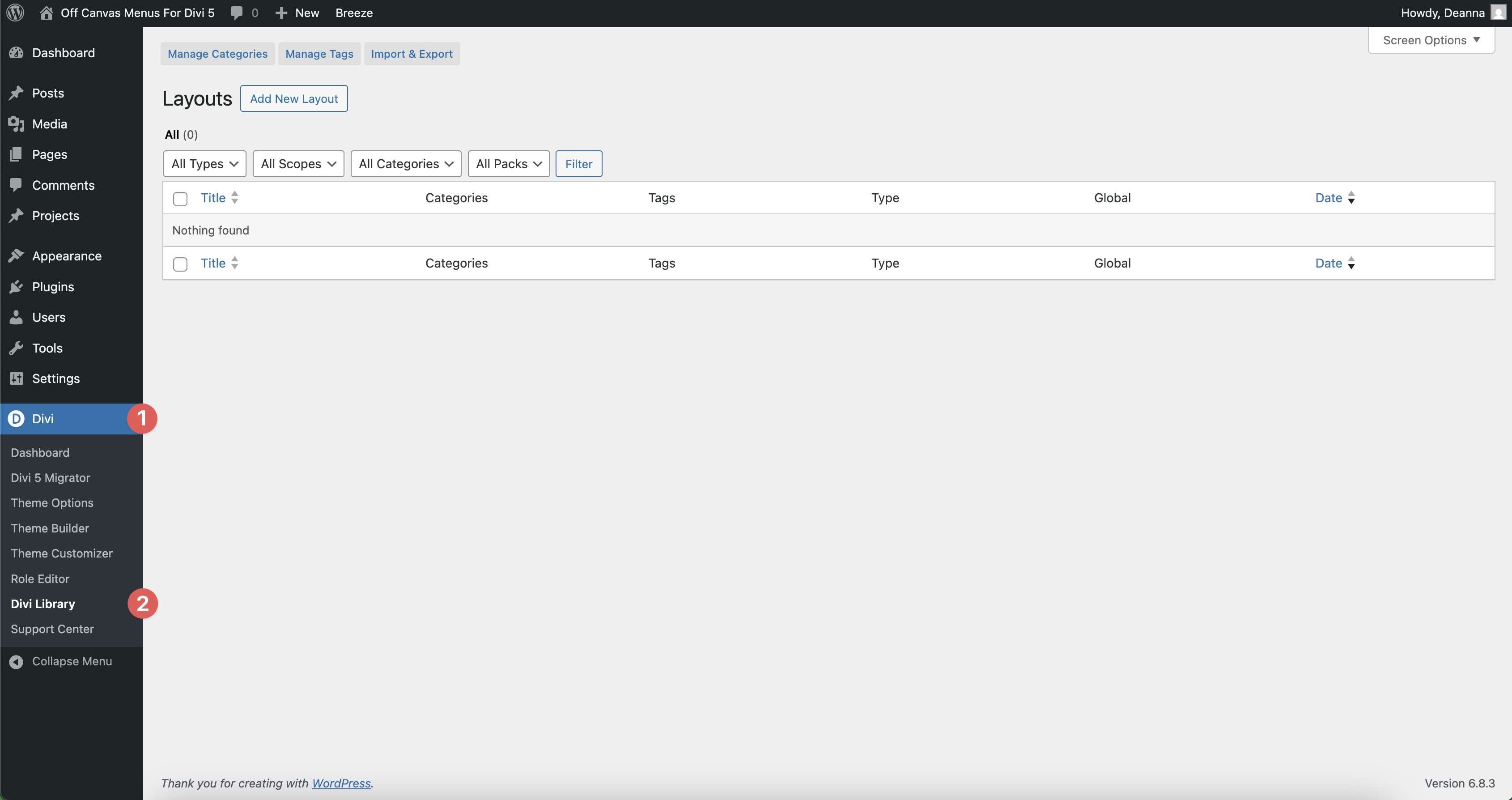Open the All Types dropdown
Viewport: 1512px width, 800px height.
204,164
